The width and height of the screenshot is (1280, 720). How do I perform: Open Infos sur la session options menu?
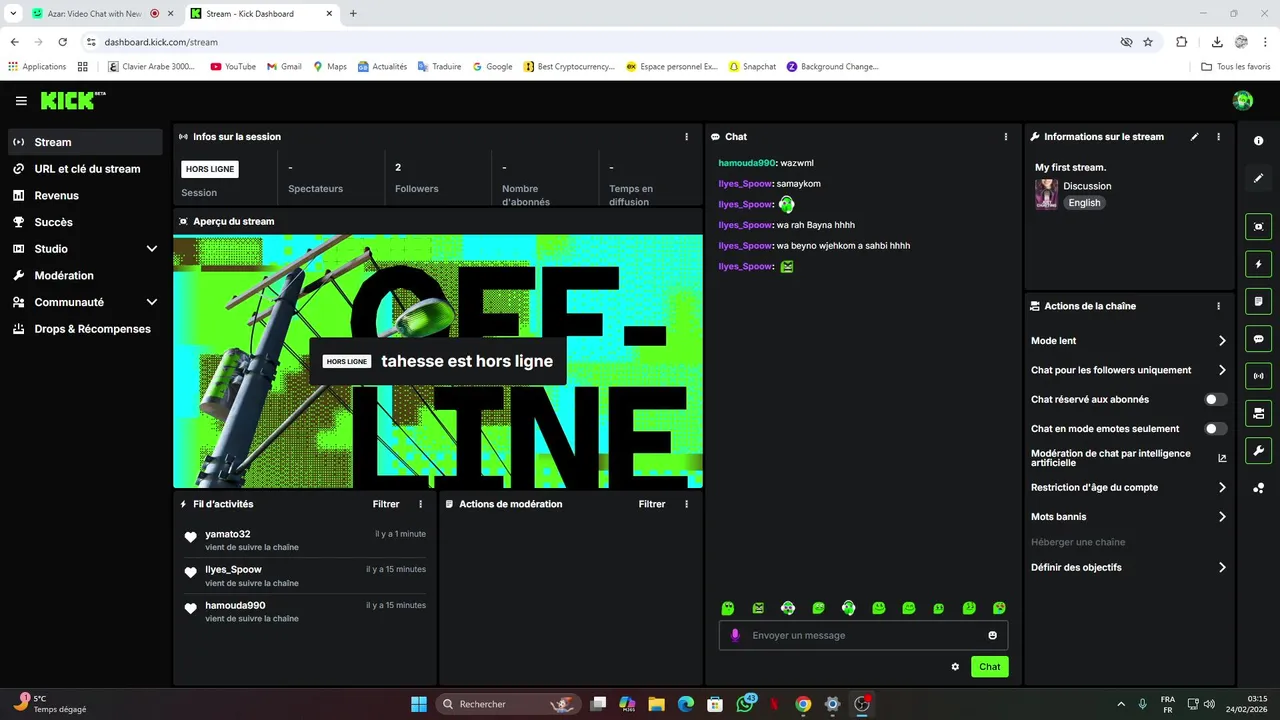click(x=686, y=137)
